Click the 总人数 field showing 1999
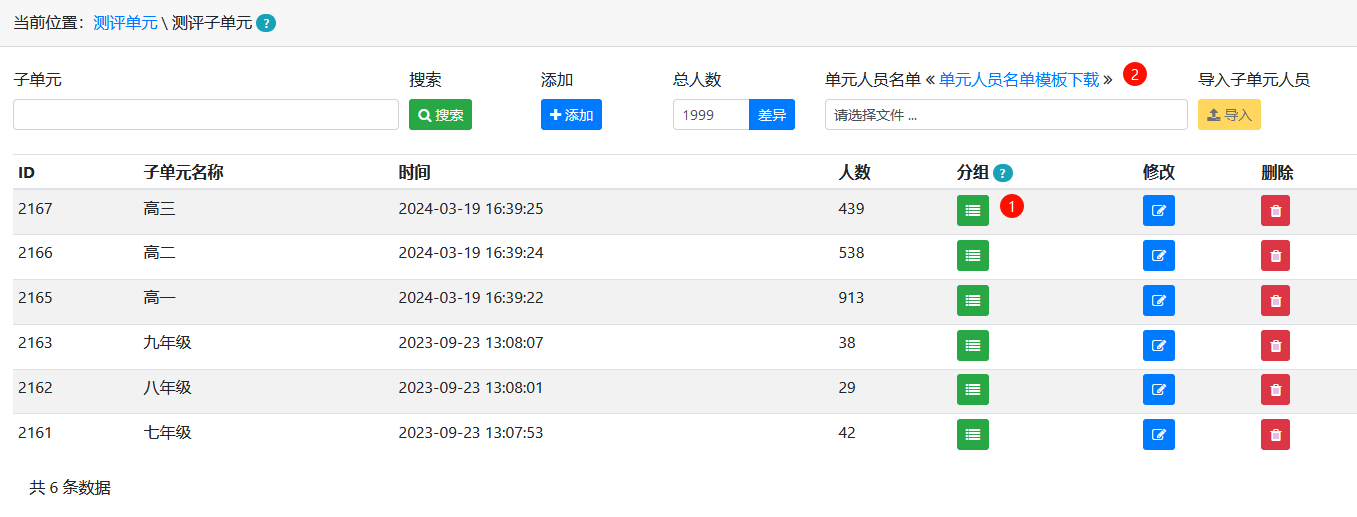The image size is (1357, 517). pyautogui.click(x=711, y=115)
